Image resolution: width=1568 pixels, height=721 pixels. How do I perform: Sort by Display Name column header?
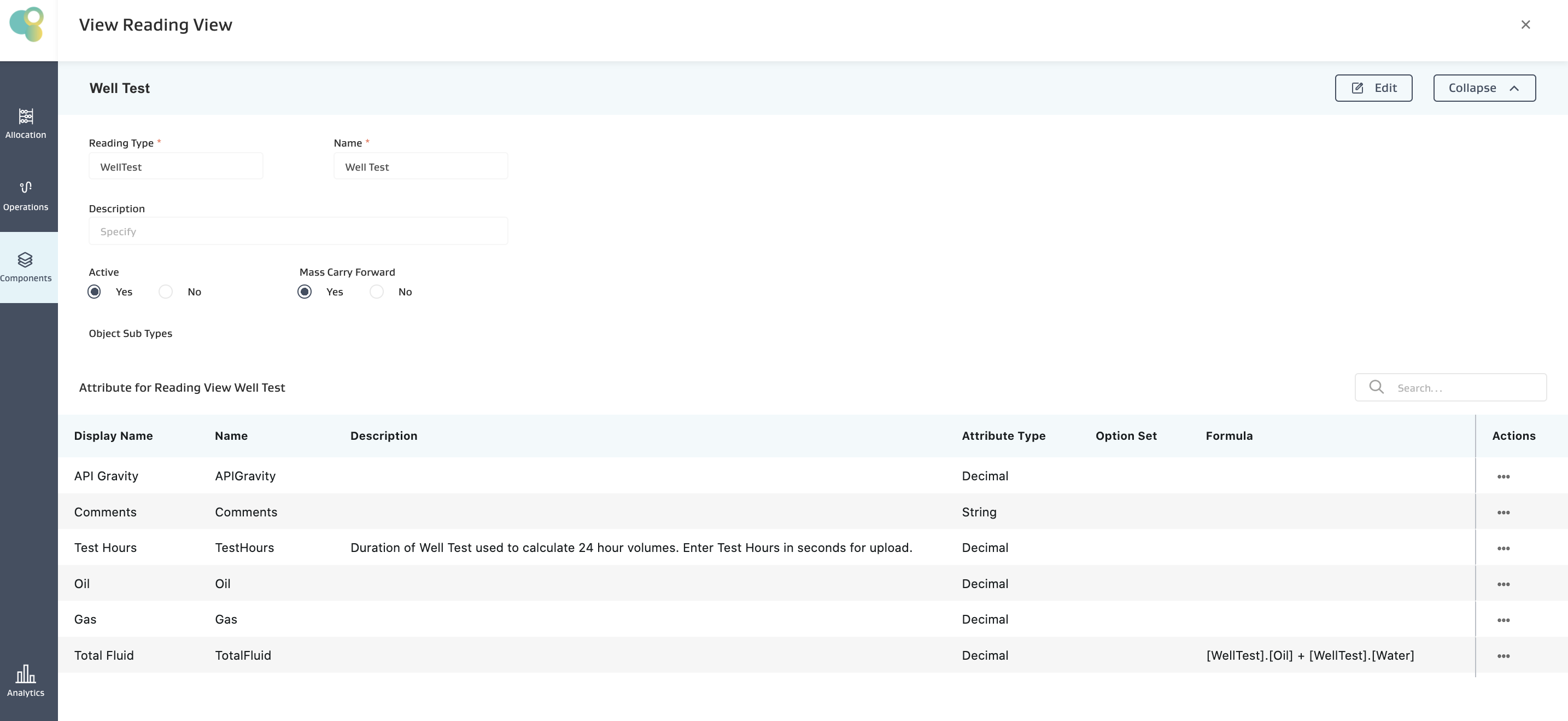coord(113,436)
